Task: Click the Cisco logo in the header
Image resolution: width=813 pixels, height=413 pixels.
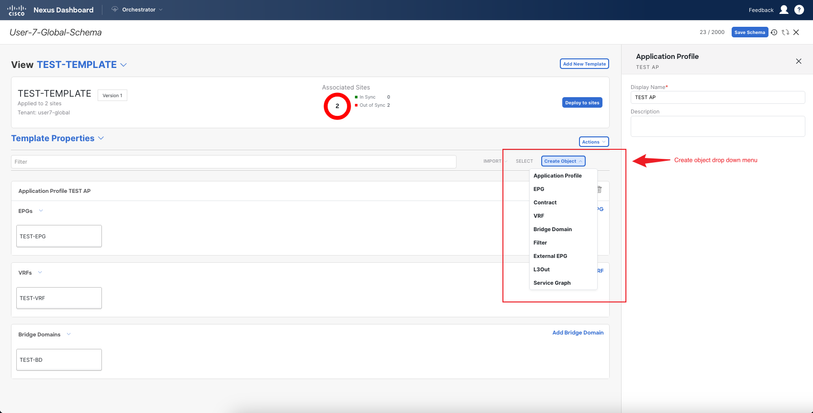Action: pos(17,10)
